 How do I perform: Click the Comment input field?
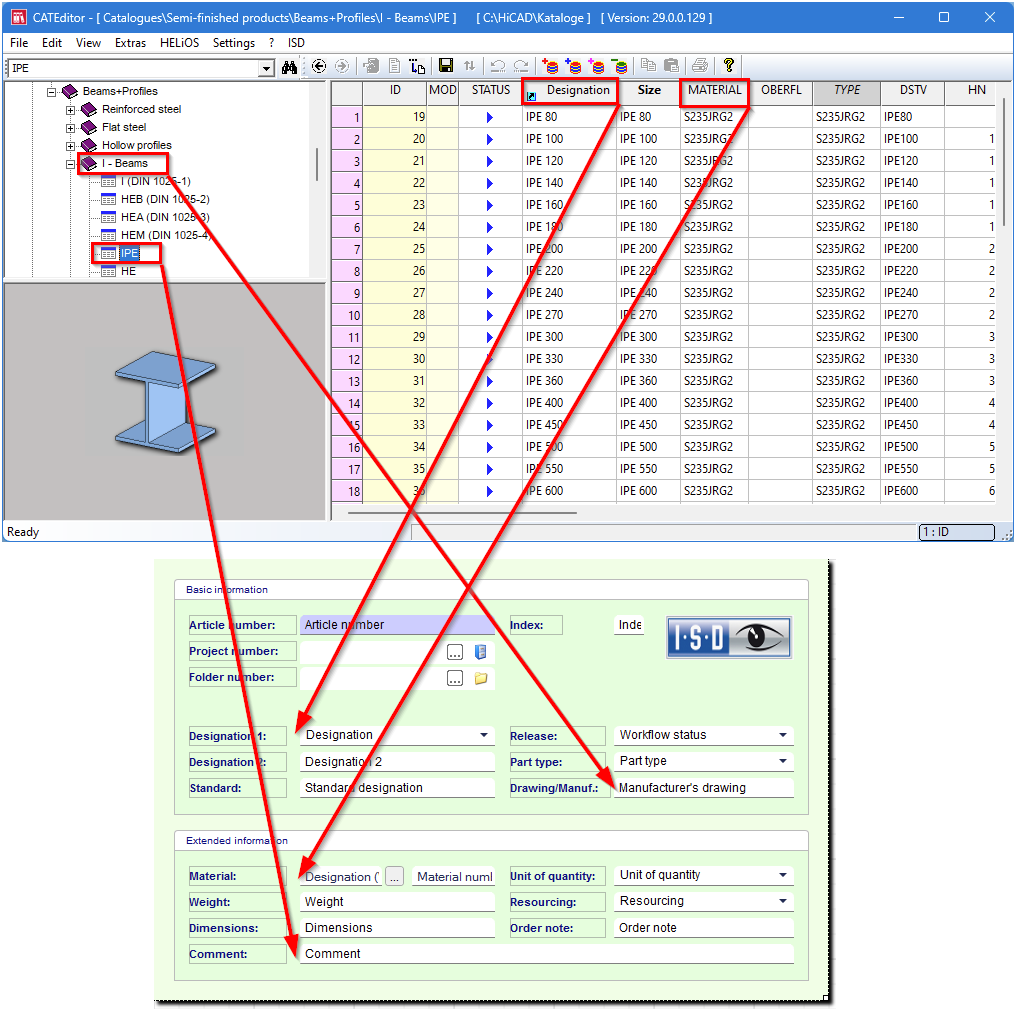click(x=547, y=954)
